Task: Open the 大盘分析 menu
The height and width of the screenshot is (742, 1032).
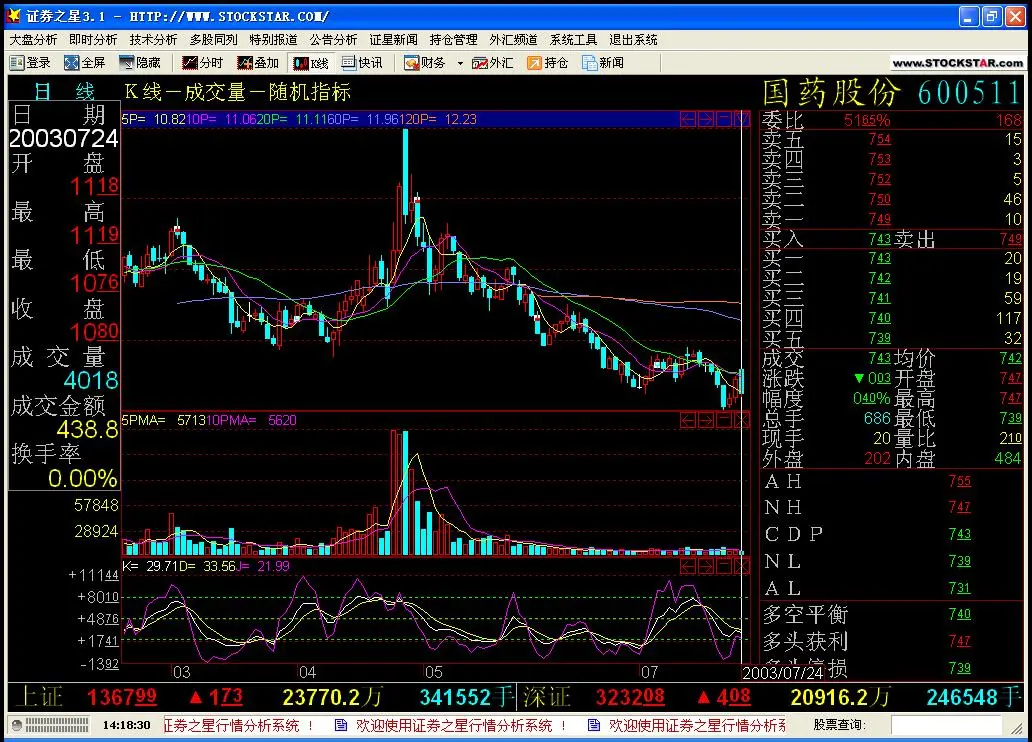Action: pos(34,40)
